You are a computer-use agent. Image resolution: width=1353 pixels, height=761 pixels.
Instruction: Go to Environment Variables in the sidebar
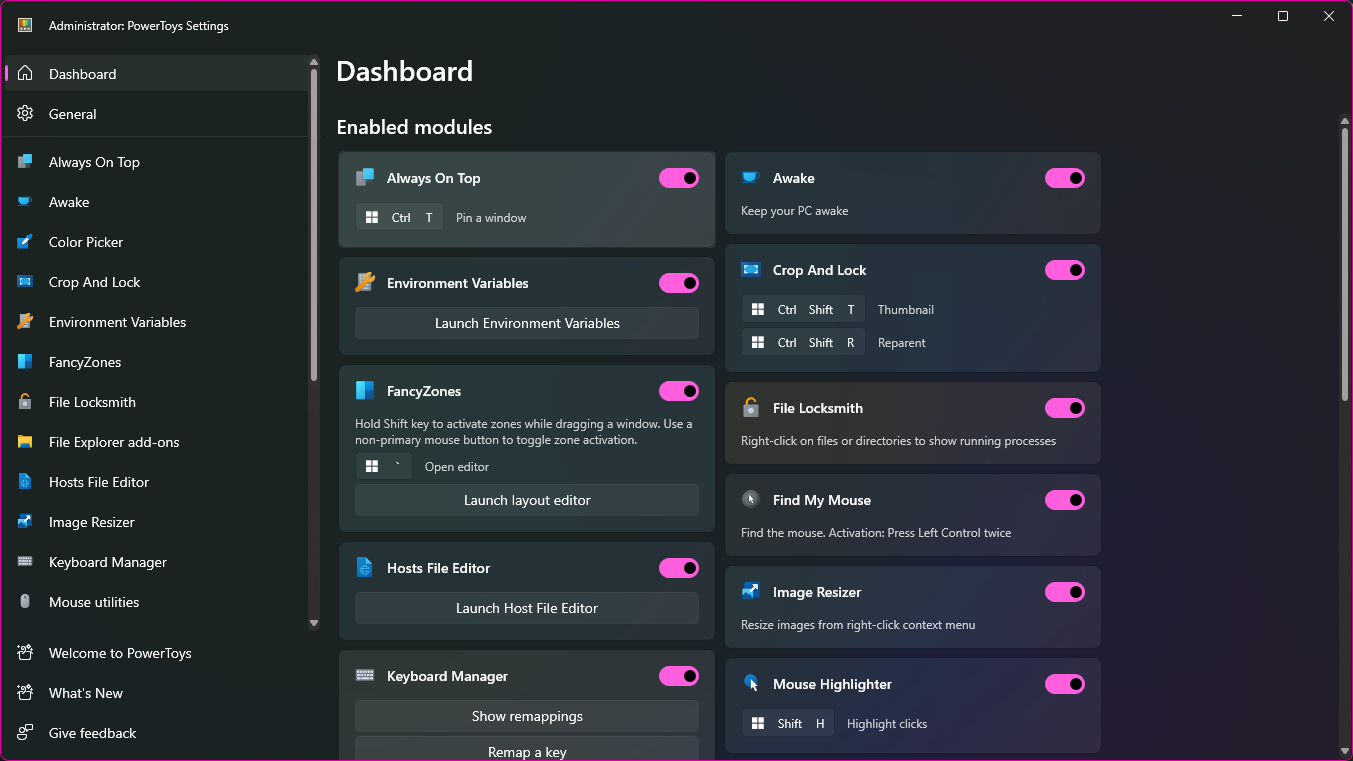pyautogui.click(x=156, y=322)
